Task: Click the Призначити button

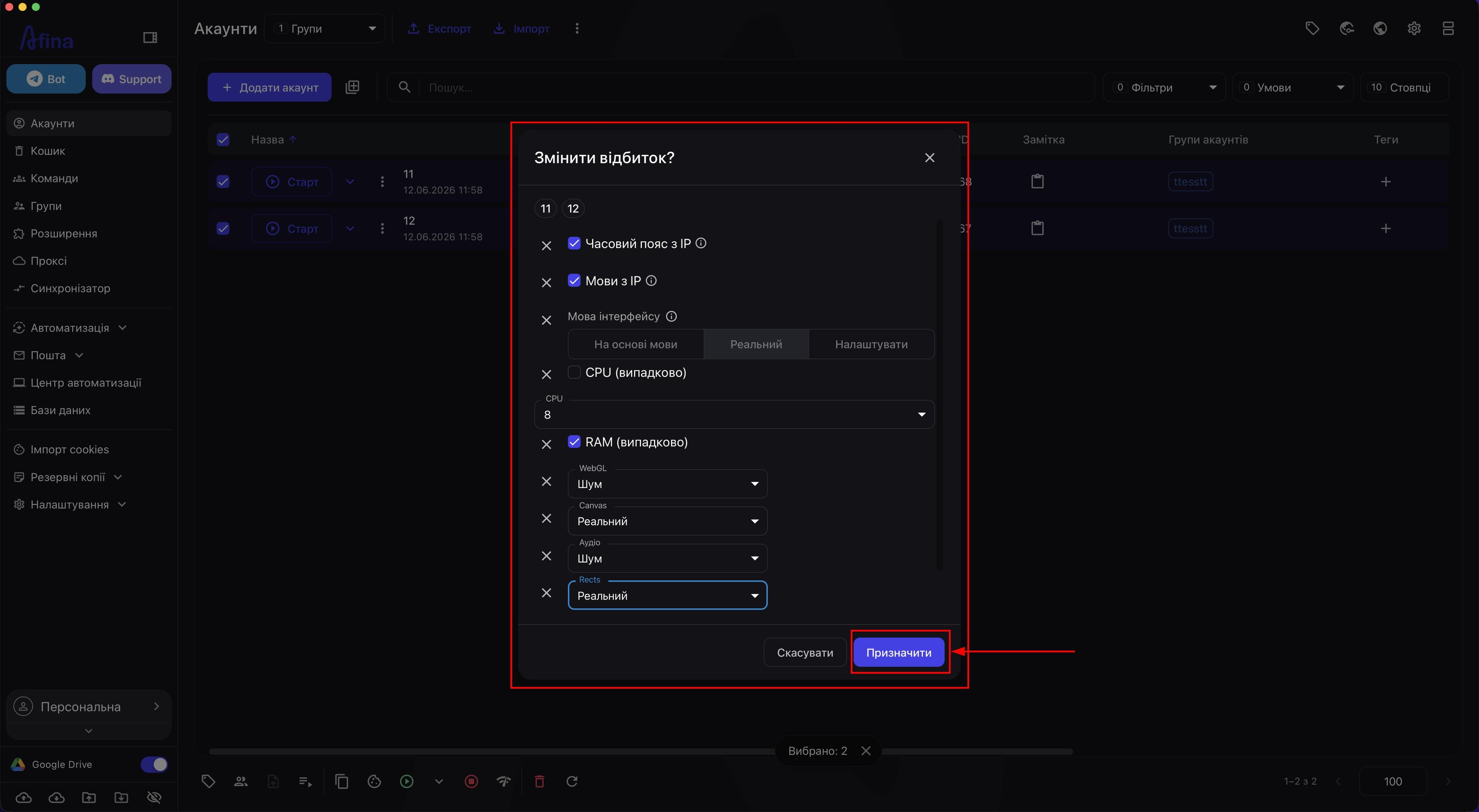Action: pos(899,653)
